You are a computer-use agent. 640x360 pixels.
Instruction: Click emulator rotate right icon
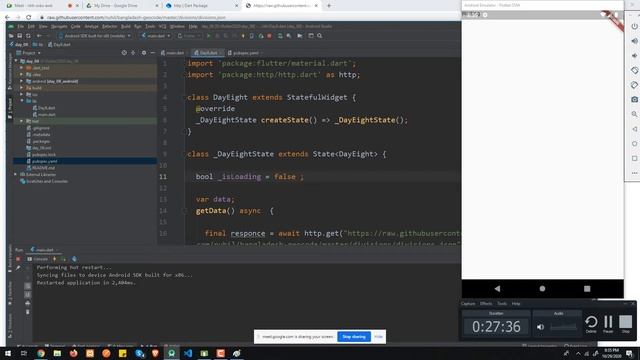point(634,85)
